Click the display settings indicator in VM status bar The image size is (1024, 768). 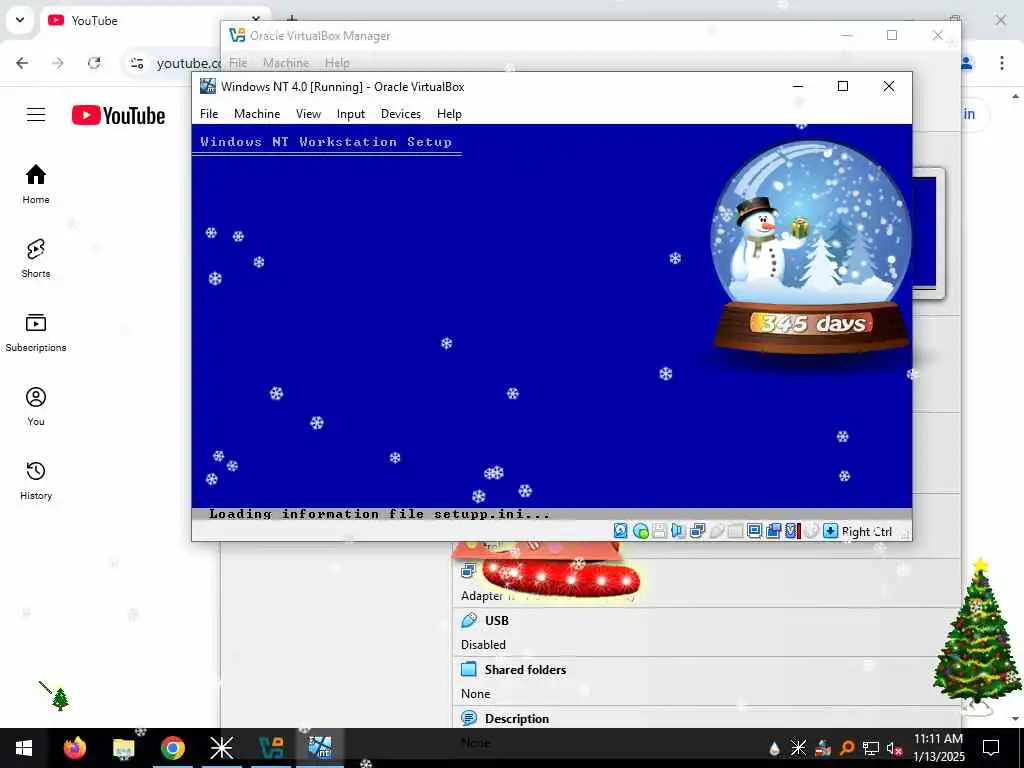point(754,531)
